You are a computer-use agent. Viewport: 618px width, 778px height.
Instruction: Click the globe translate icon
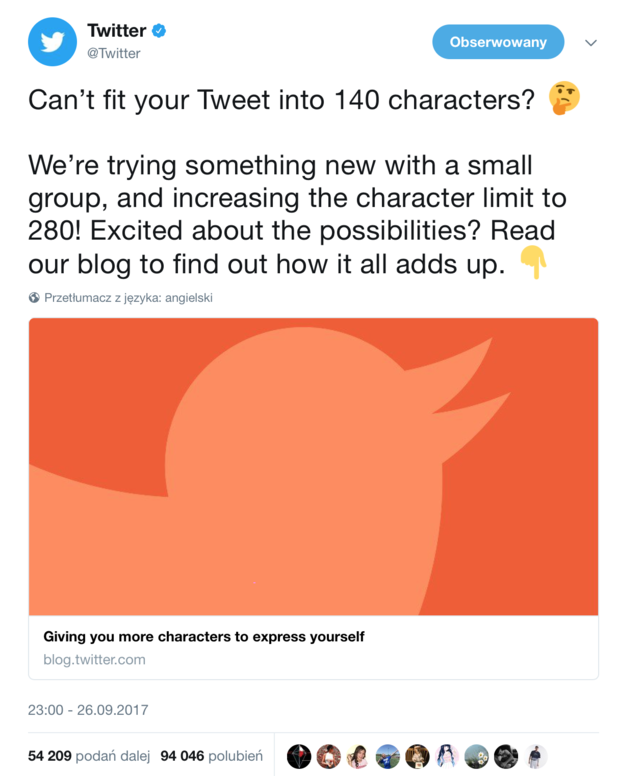point(35,297)
